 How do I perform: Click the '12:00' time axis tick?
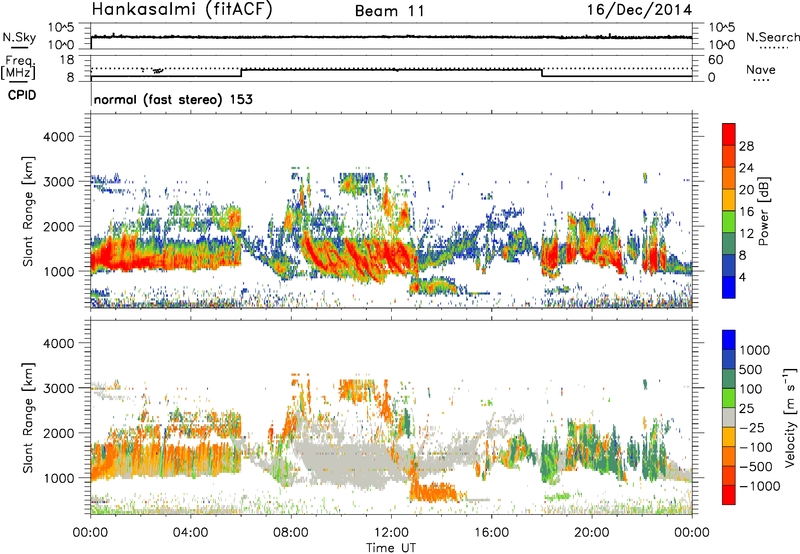click(391, 533)
